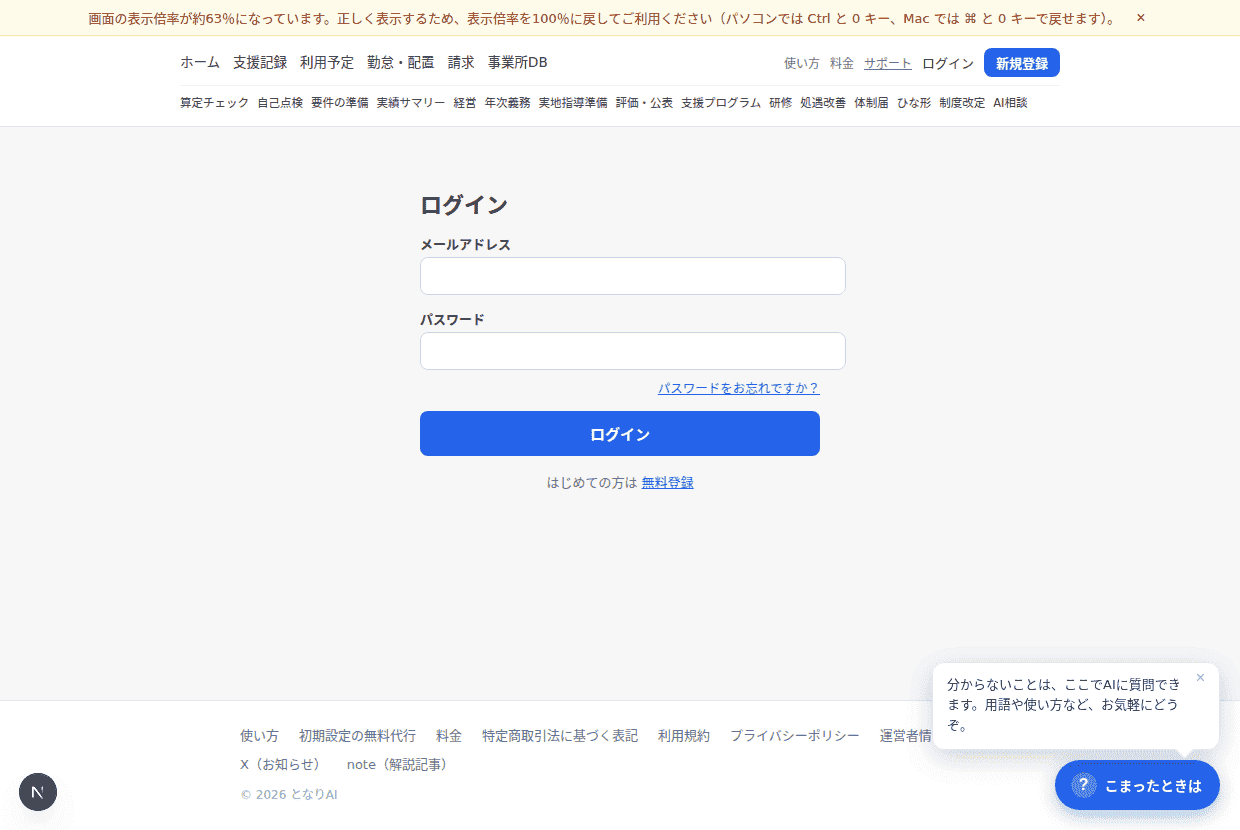Open 要件の準備 in the sub navigation
Image resolution: width=1240 pixels, height=830 pixels.
pos(340,103)
